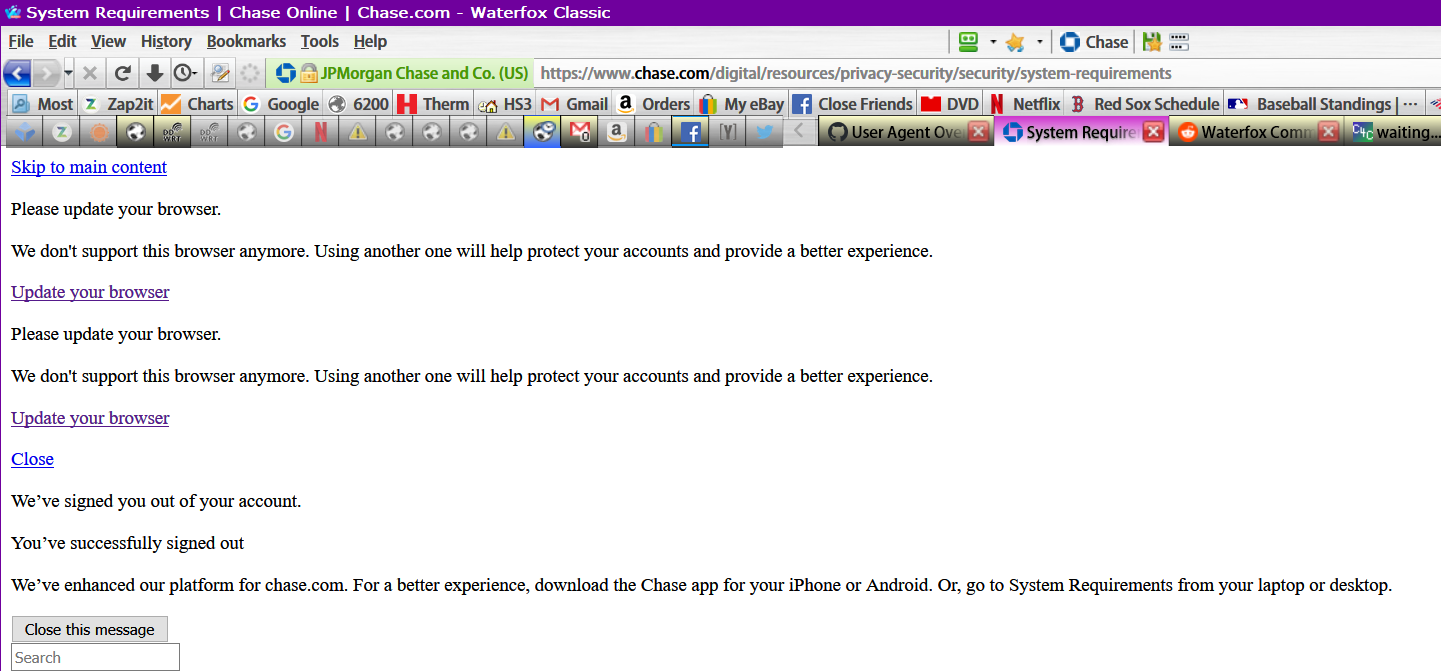Click the padlock site security icon
1441x671 pixels.
click(x=308, y=73)
